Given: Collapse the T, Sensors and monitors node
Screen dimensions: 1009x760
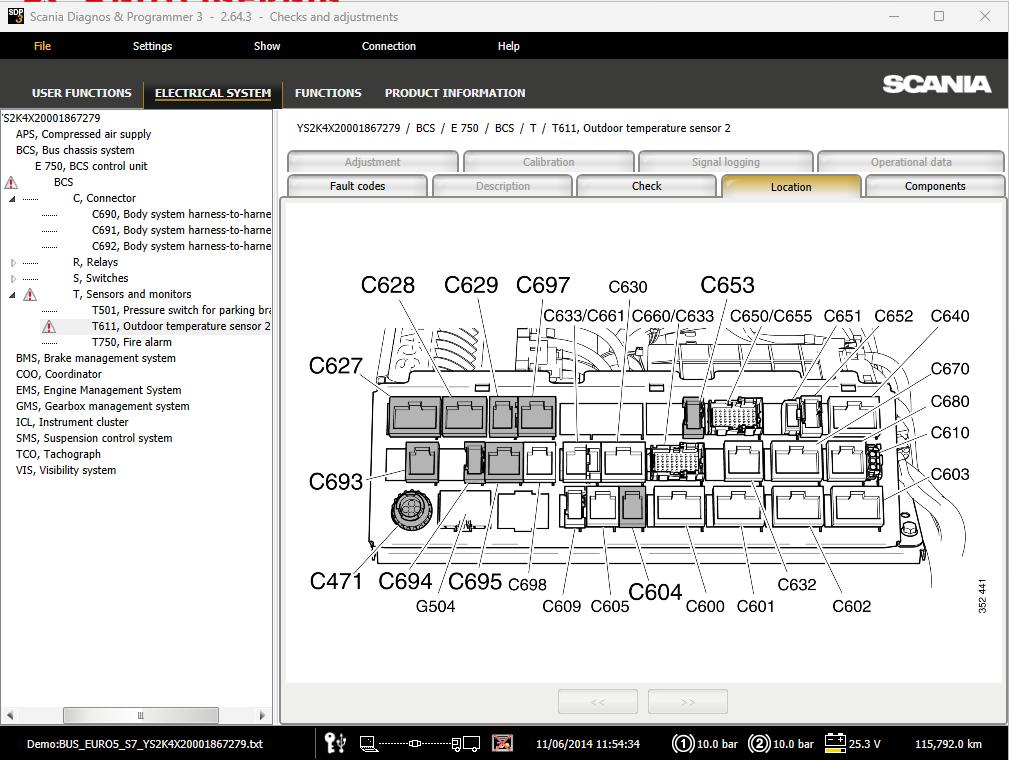Looking at the screenshot, I should (12, 295).
